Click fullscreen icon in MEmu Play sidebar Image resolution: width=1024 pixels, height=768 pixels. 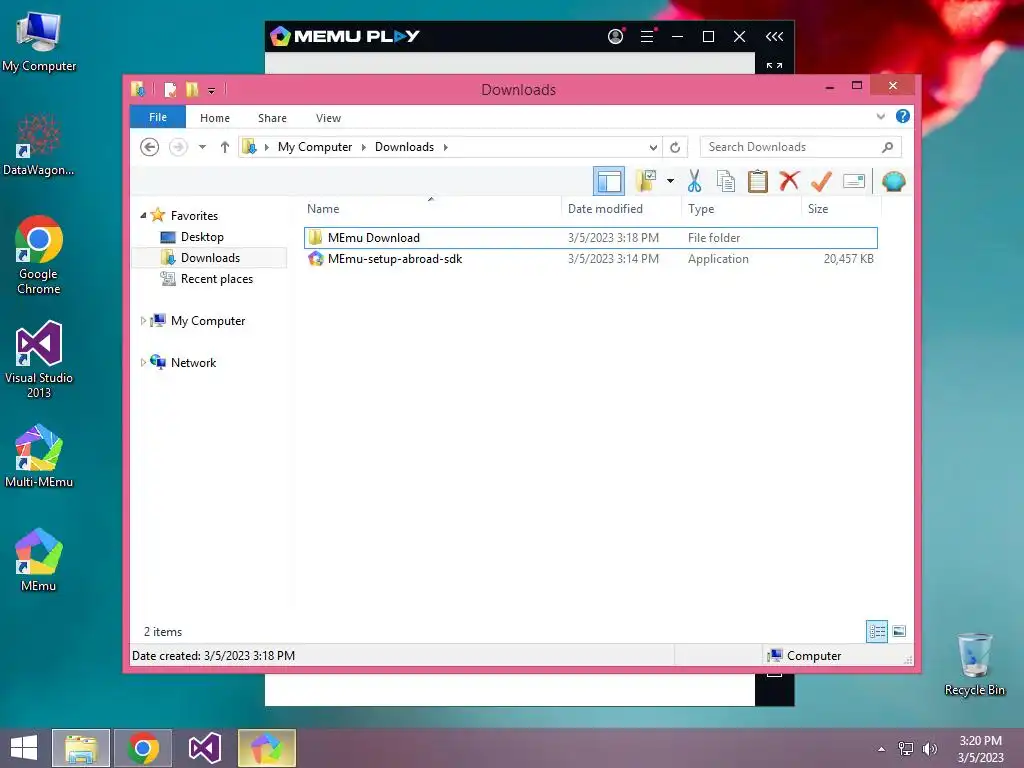pyautogui.click(x=775, y=65)
